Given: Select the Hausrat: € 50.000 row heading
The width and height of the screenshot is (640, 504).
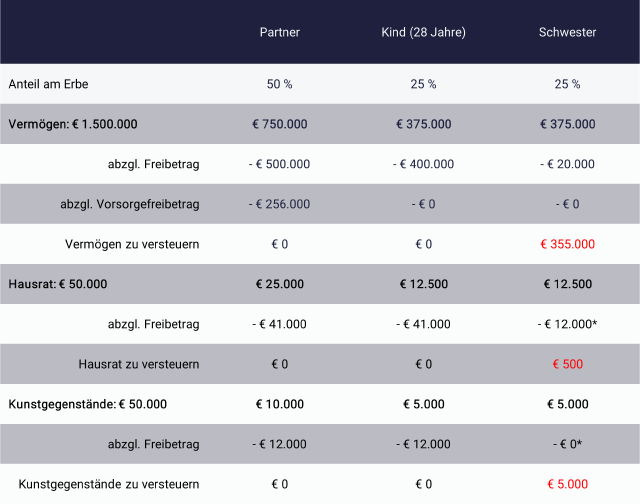Looking at the screenshot, I should [58, 284].
